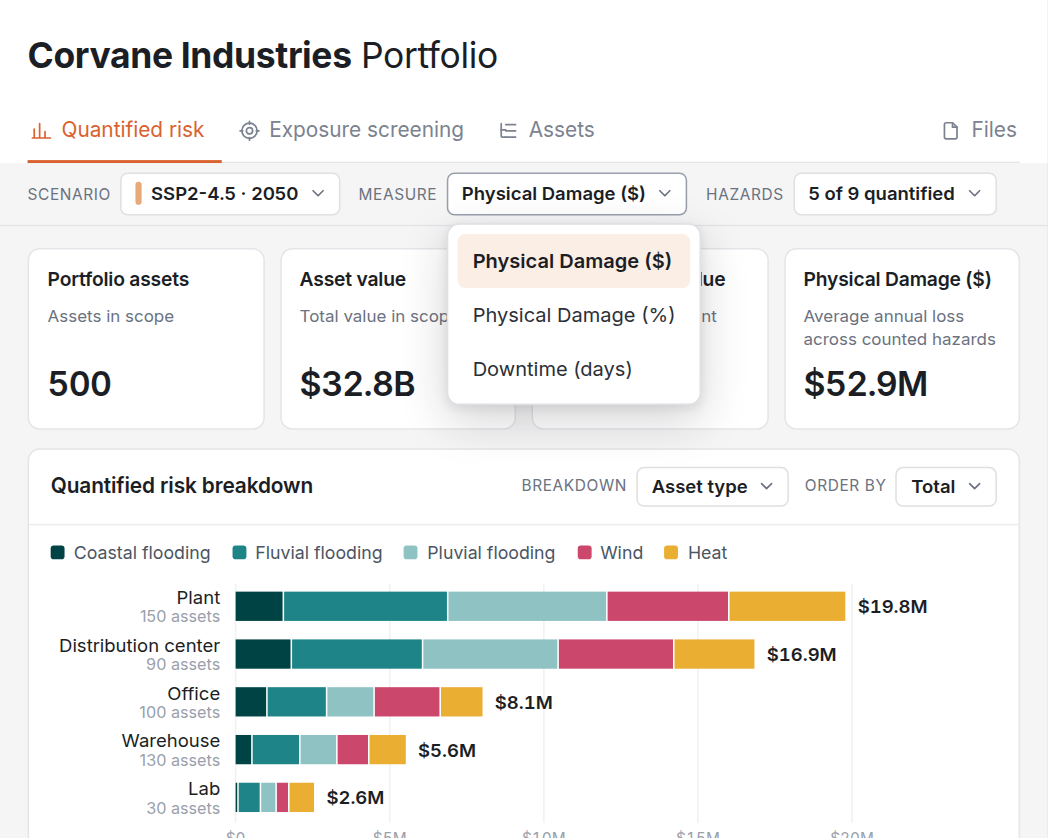
Task: Choose Physical Damage (%) in the measure menu
Action: 573,315
